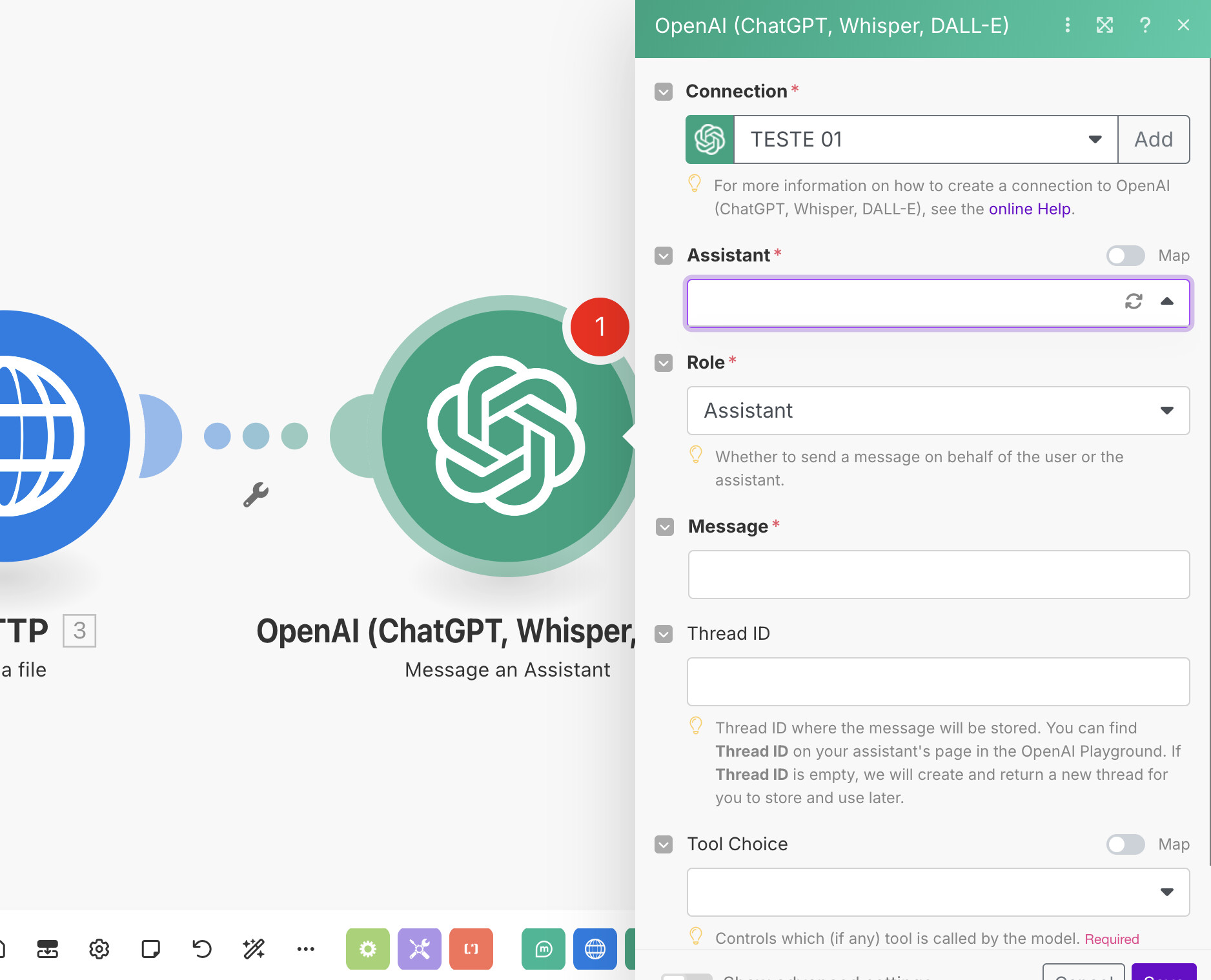Open the panel's three-dot options menu

pyautogui.click(x=1068, y=25)
